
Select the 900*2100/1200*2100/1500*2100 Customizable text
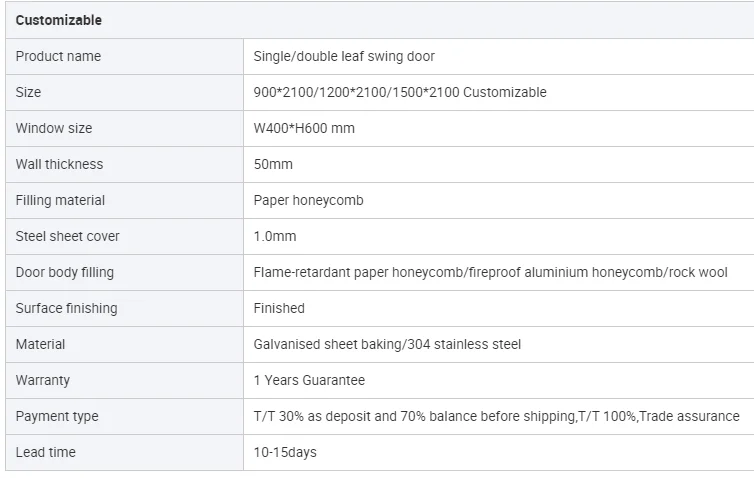click(400, 92)
